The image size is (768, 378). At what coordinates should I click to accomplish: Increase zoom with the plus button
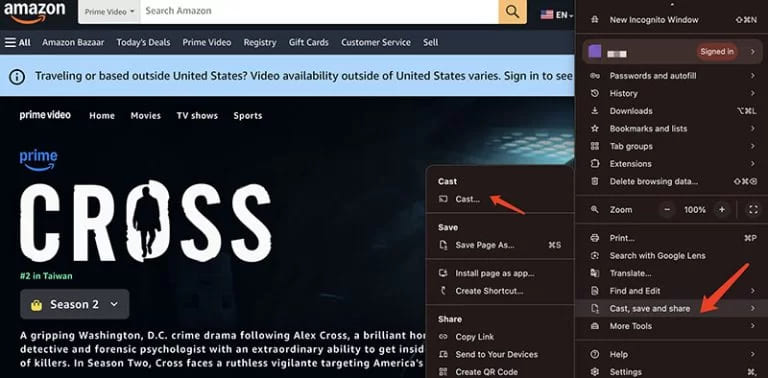pos(722,210)
